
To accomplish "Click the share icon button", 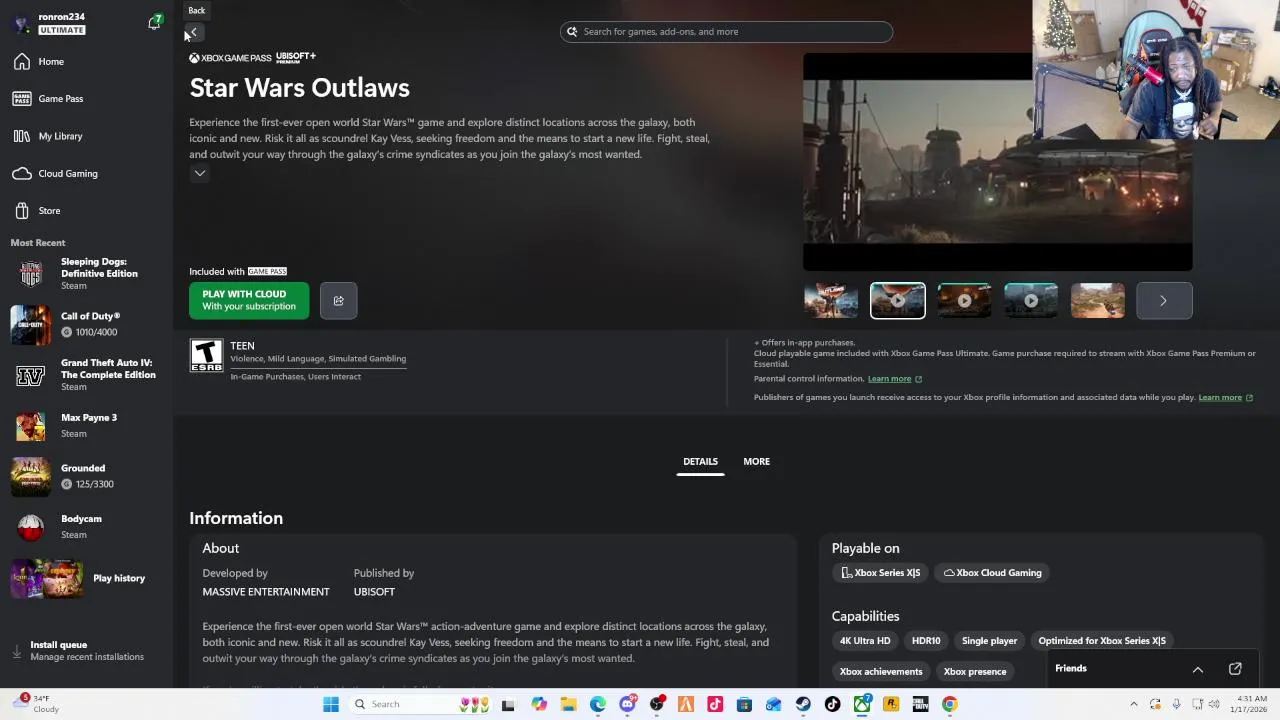I will click(x=338, y=300).
